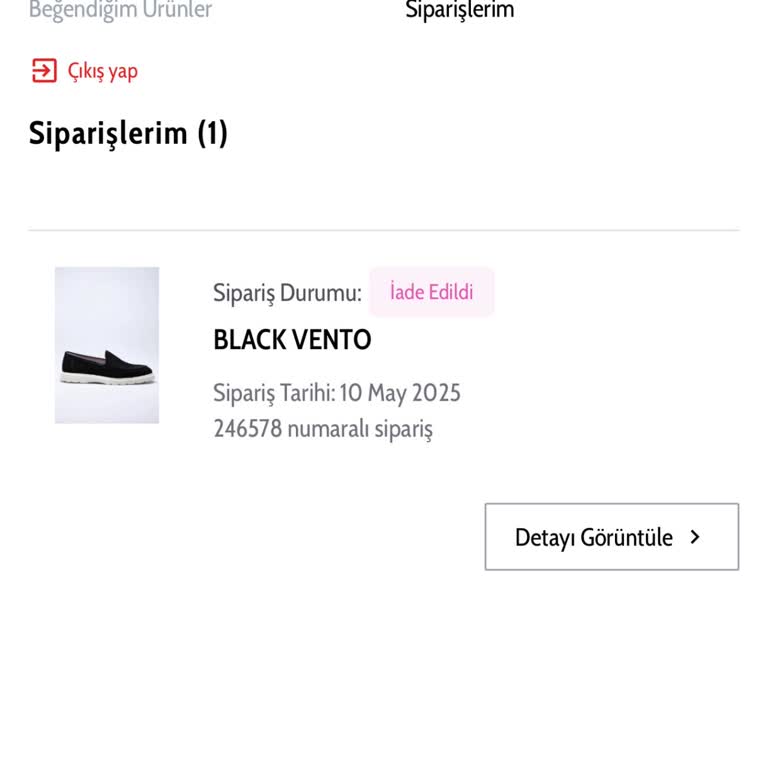The height and width of the screenshot is (768, 768).
Task: Select the Siparişlerim tab at top
Action: pyautogui.click(x=459, y=10)
